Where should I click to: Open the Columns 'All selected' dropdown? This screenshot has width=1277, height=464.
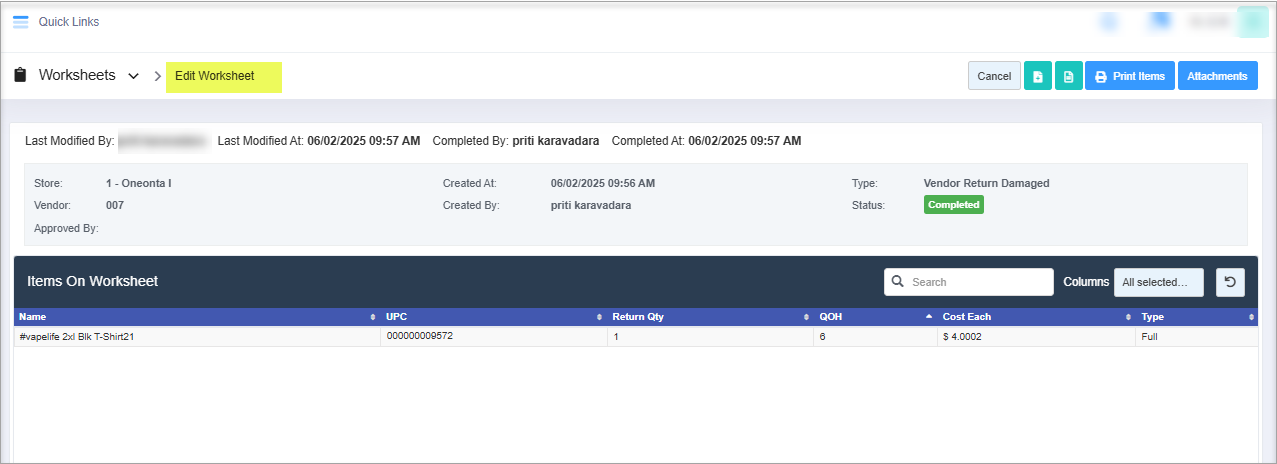(1159, 282)
